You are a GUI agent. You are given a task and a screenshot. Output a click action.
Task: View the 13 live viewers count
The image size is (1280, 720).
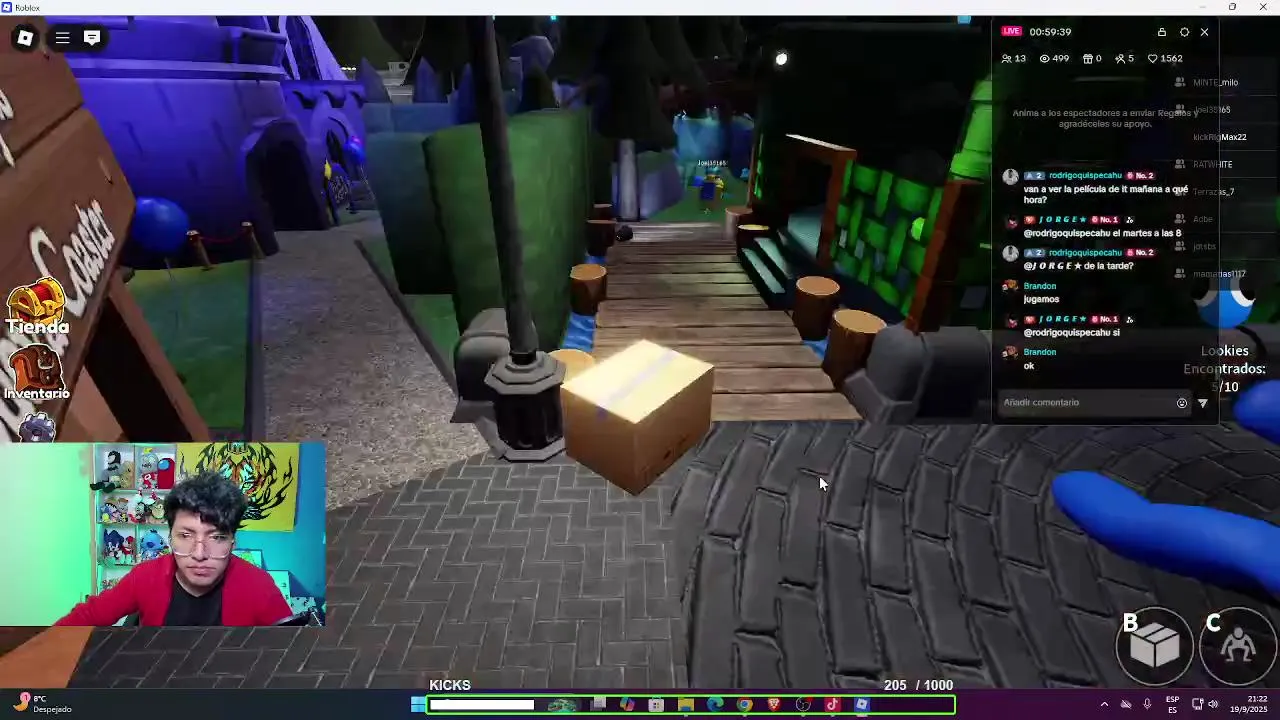(1013, 58)
